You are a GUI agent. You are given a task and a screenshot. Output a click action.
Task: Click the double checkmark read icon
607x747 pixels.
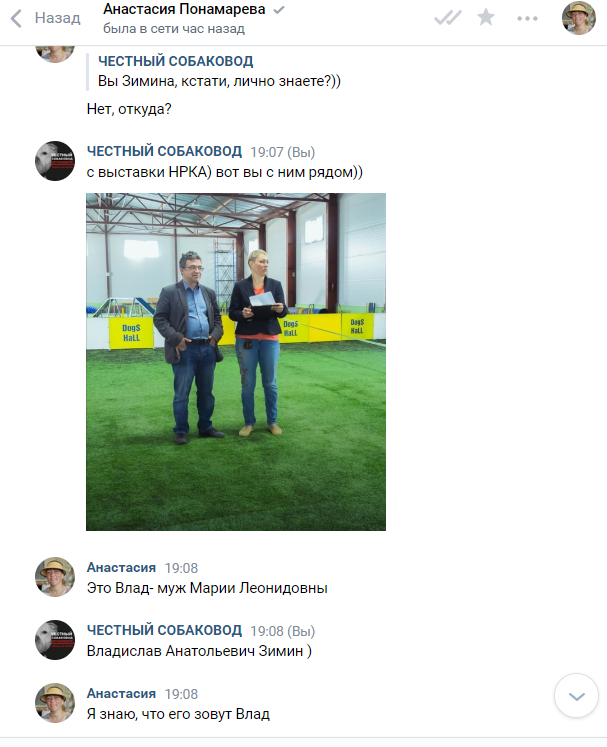[x=448, y=18]
